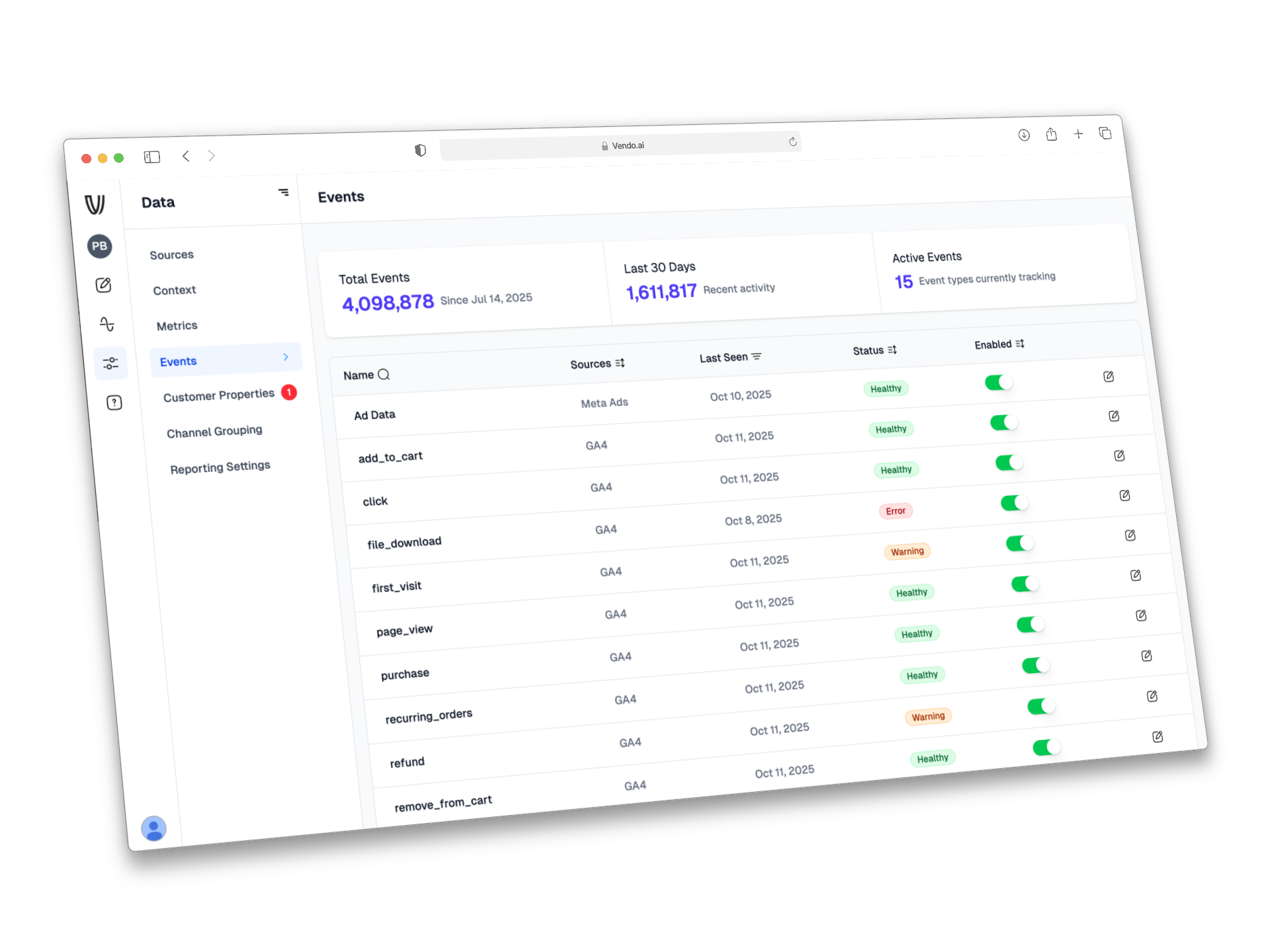Open the activity waveform sidebar icon
This screenshot has width=1270, height=952.
[107, 324]
